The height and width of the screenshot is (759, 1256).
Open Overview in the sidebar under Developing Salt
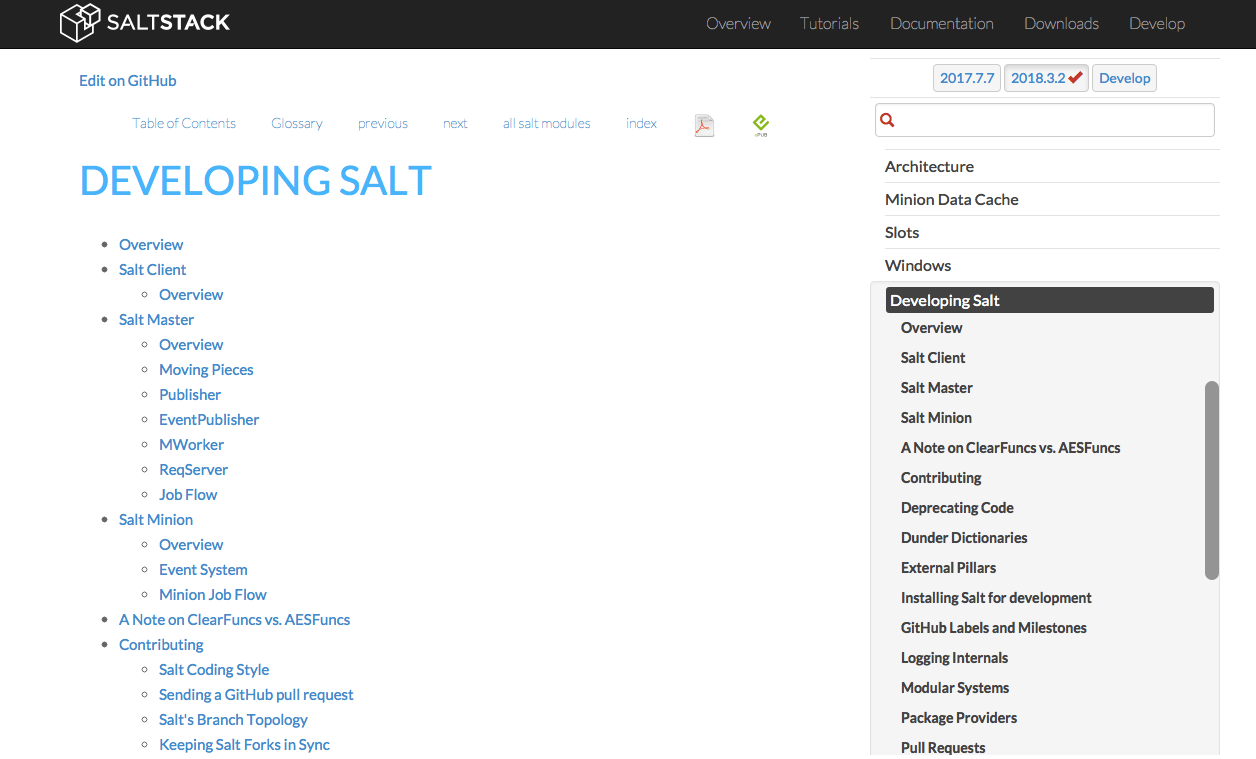[931, 328]
